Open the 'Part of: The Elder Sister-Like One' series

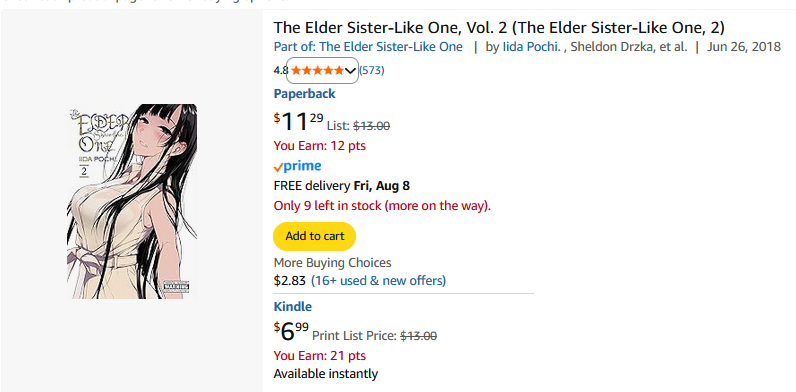coord(368,47)
